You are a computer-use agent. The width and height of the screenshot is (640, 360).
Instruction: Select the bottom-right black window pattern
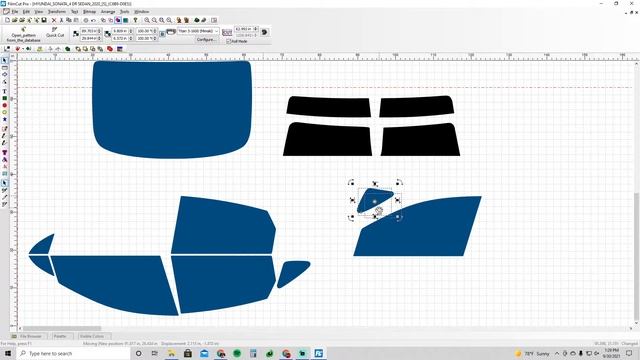click(420, 140)
